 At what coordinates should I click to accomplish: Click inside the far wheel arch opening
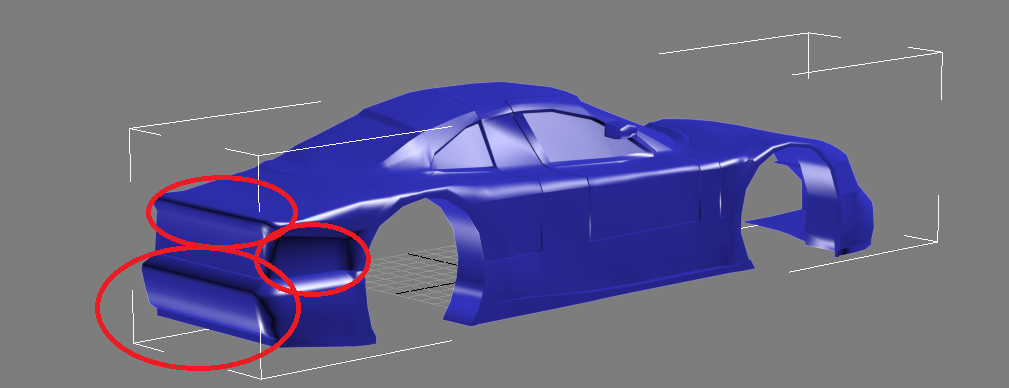(775, 193)
